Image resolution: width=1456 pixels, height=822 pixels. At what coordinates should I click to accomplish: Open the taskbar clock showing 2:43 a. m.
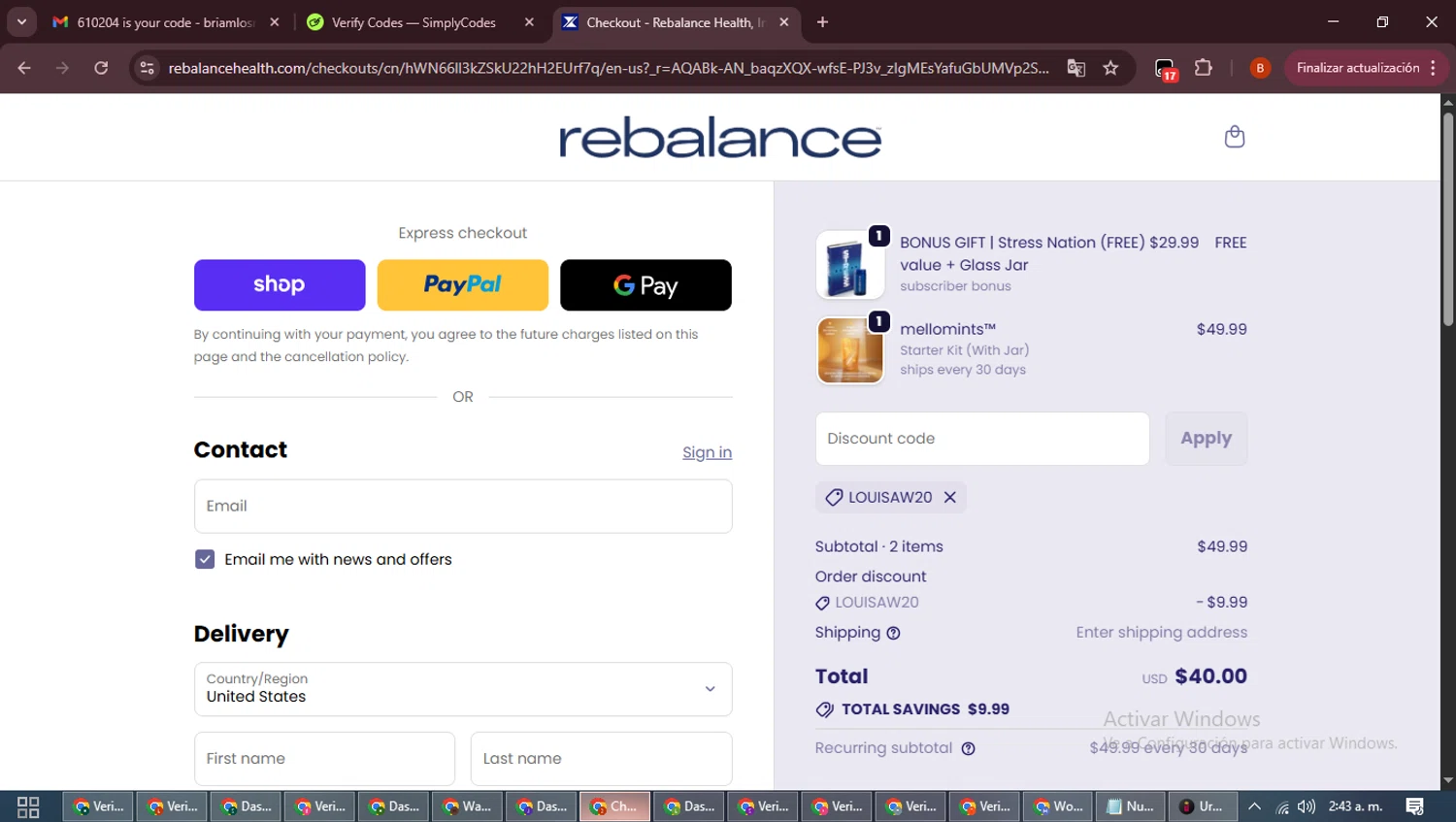[1355, 806]
